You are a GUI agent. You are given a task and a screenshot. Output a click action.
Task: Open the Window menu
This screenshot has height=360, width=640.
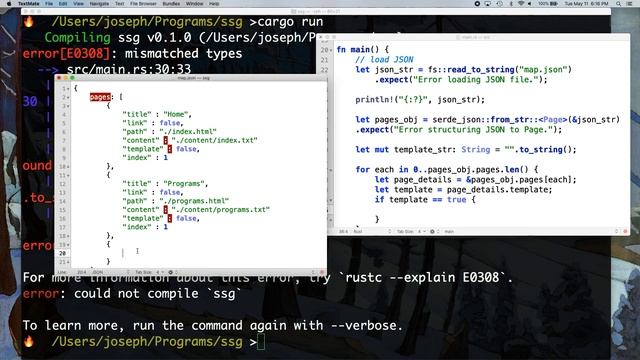coord(194,4)
